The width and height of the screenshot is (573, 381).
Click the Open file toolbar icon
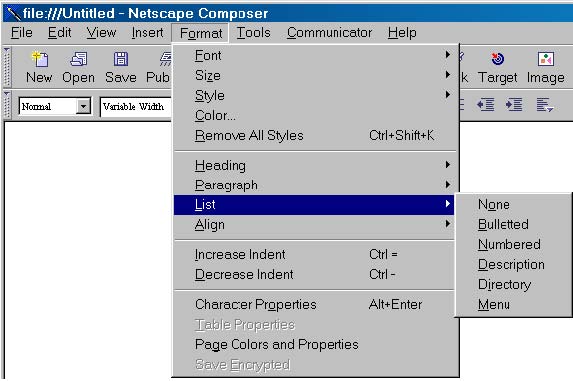(x=79, y=59)
